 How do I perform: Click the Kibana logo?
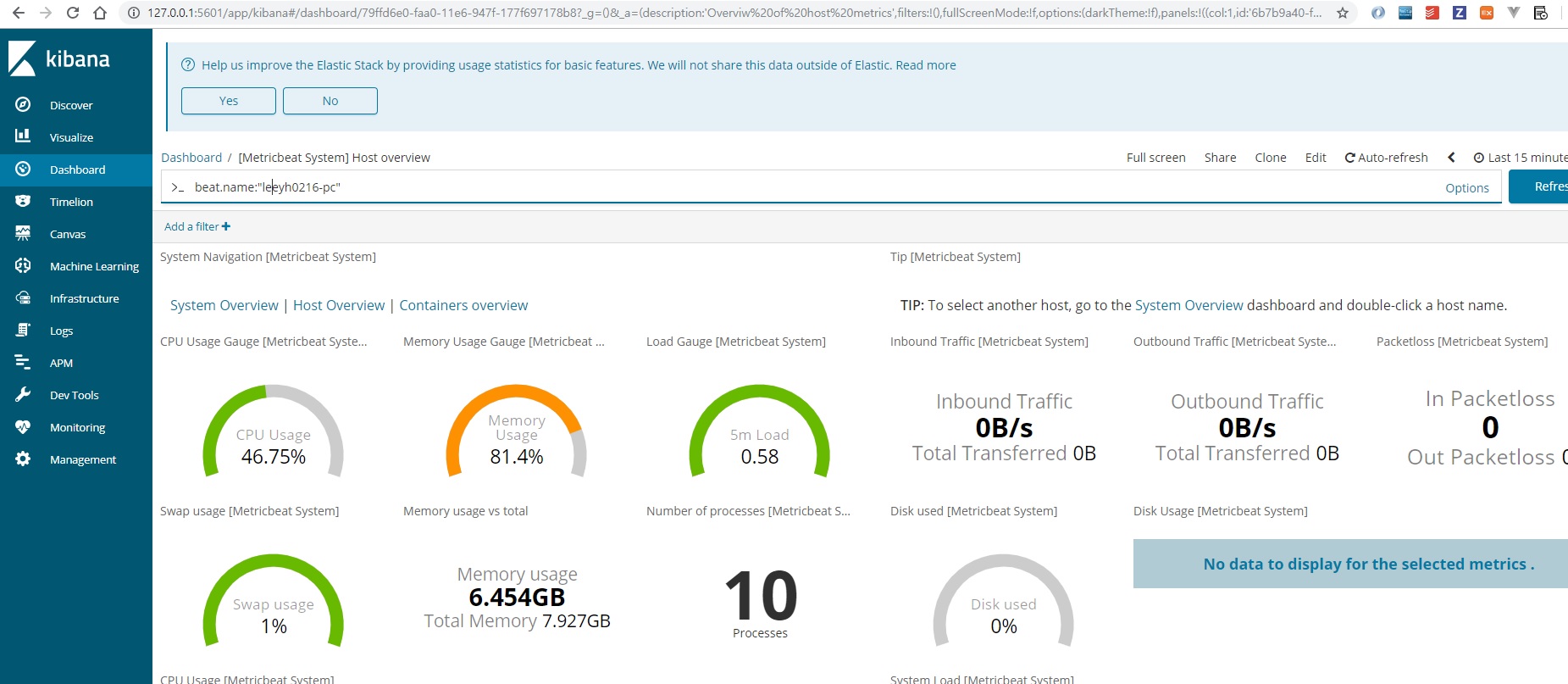(59, 58)
